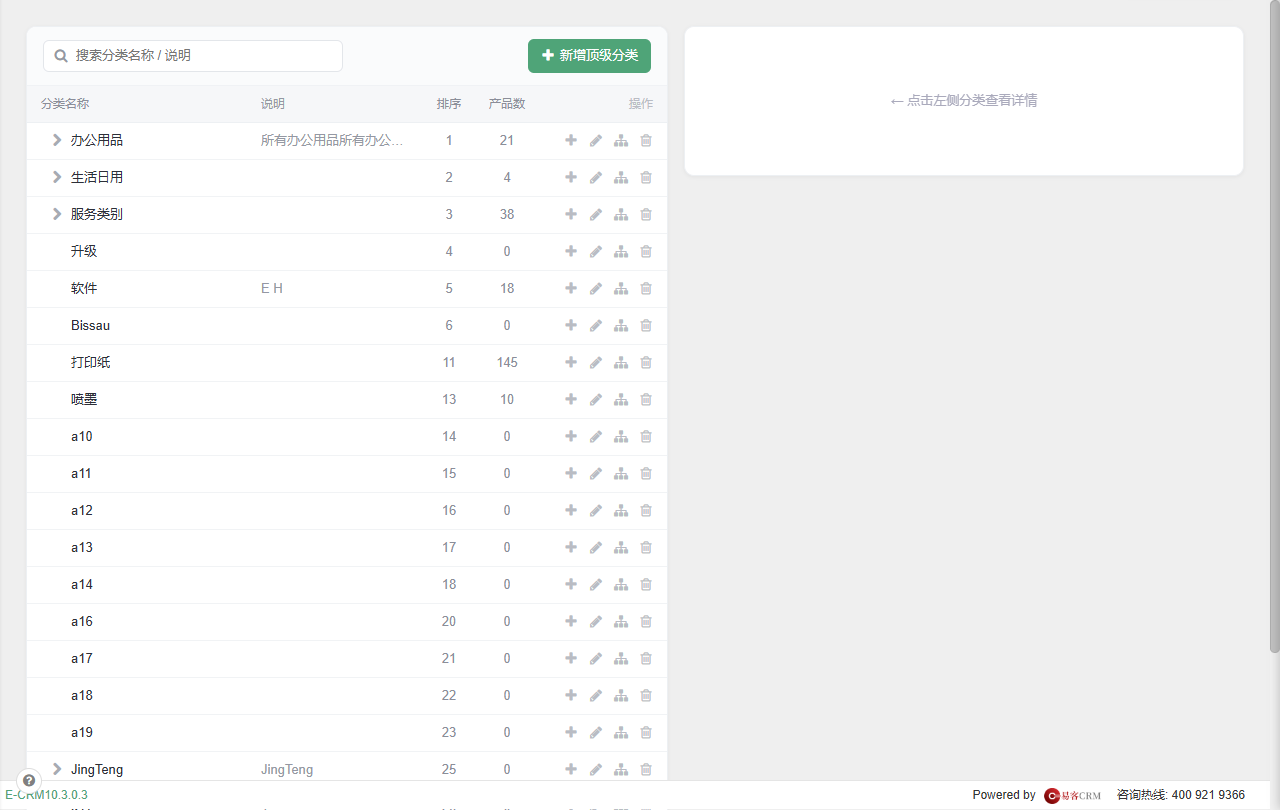Viewport: 1280px width, 810px height.
Task: Click product count 38 in 服务类别 row
Action: click(x=507, y=214)
